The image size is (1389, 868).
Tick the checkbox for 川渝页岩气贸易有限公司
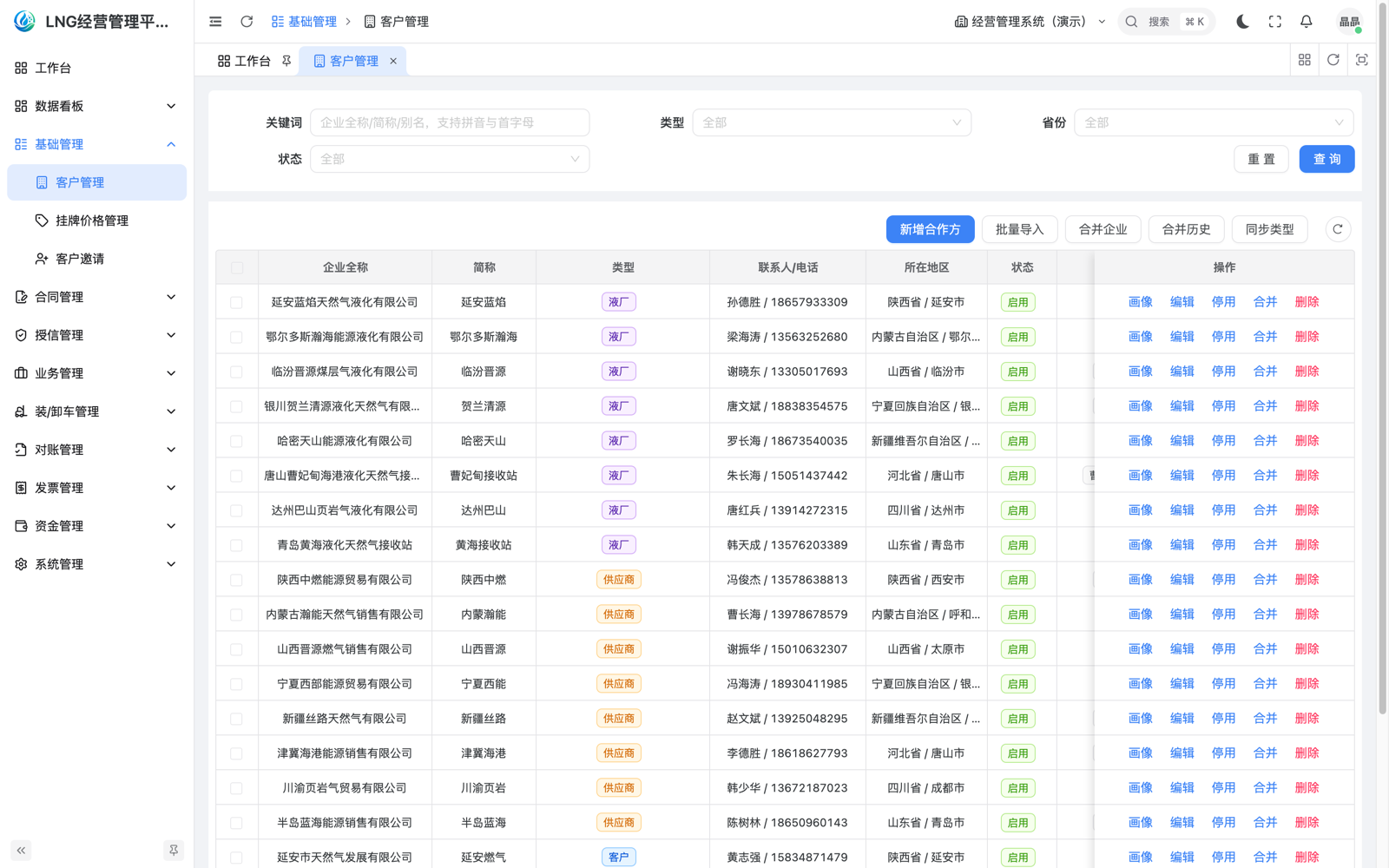(236, 789)
